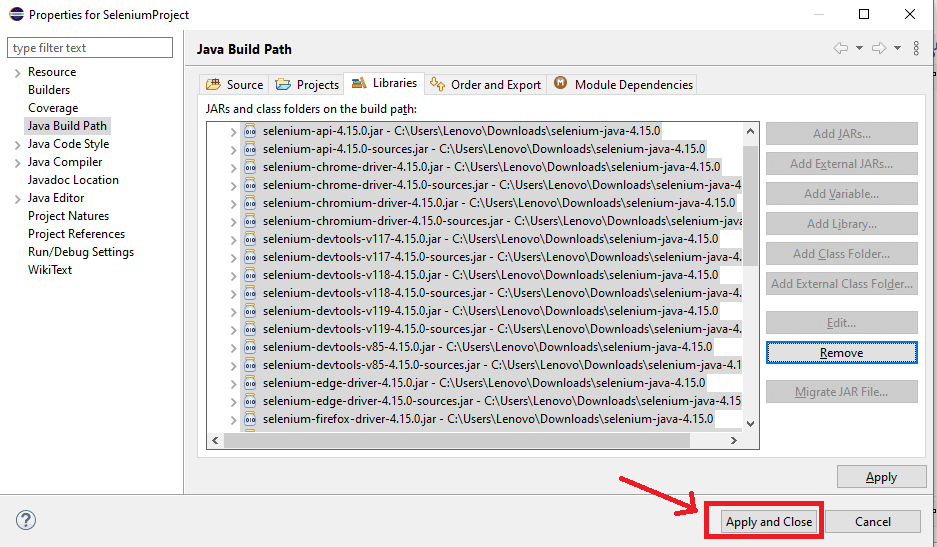
Task: Switch to the Projects tab
Action: 307,85
